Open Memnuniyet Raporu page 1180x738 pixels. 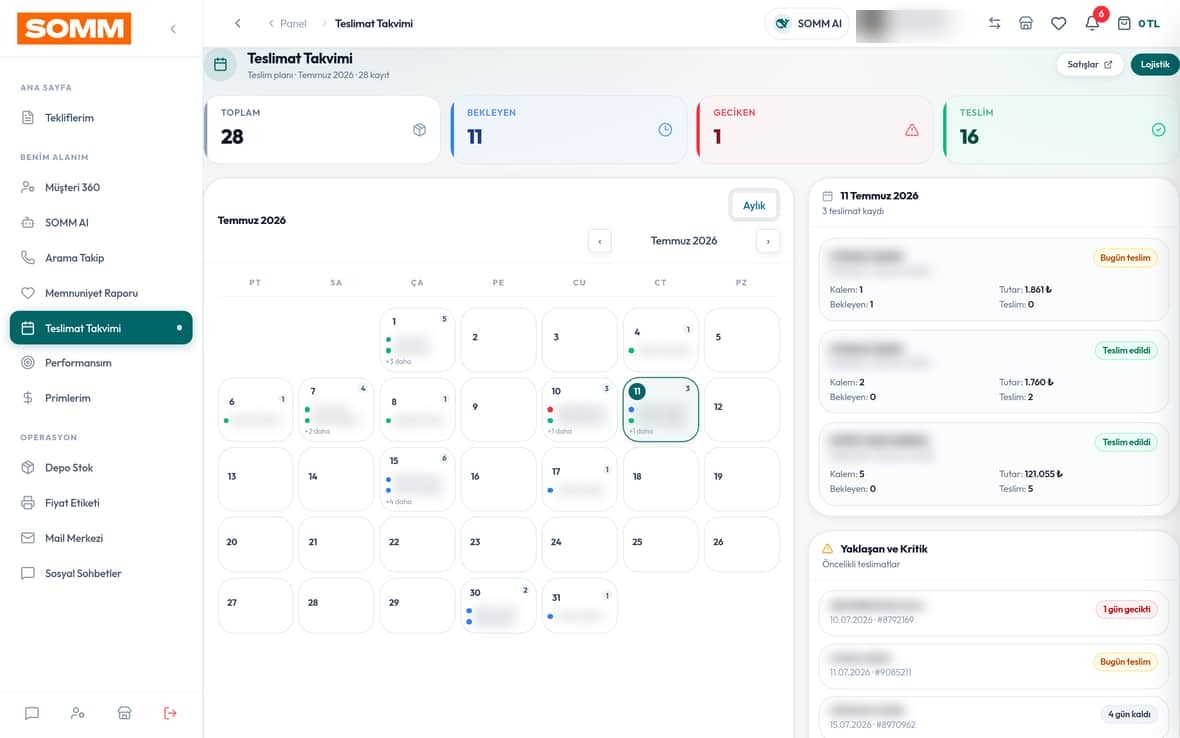click(x=101, y=293)
